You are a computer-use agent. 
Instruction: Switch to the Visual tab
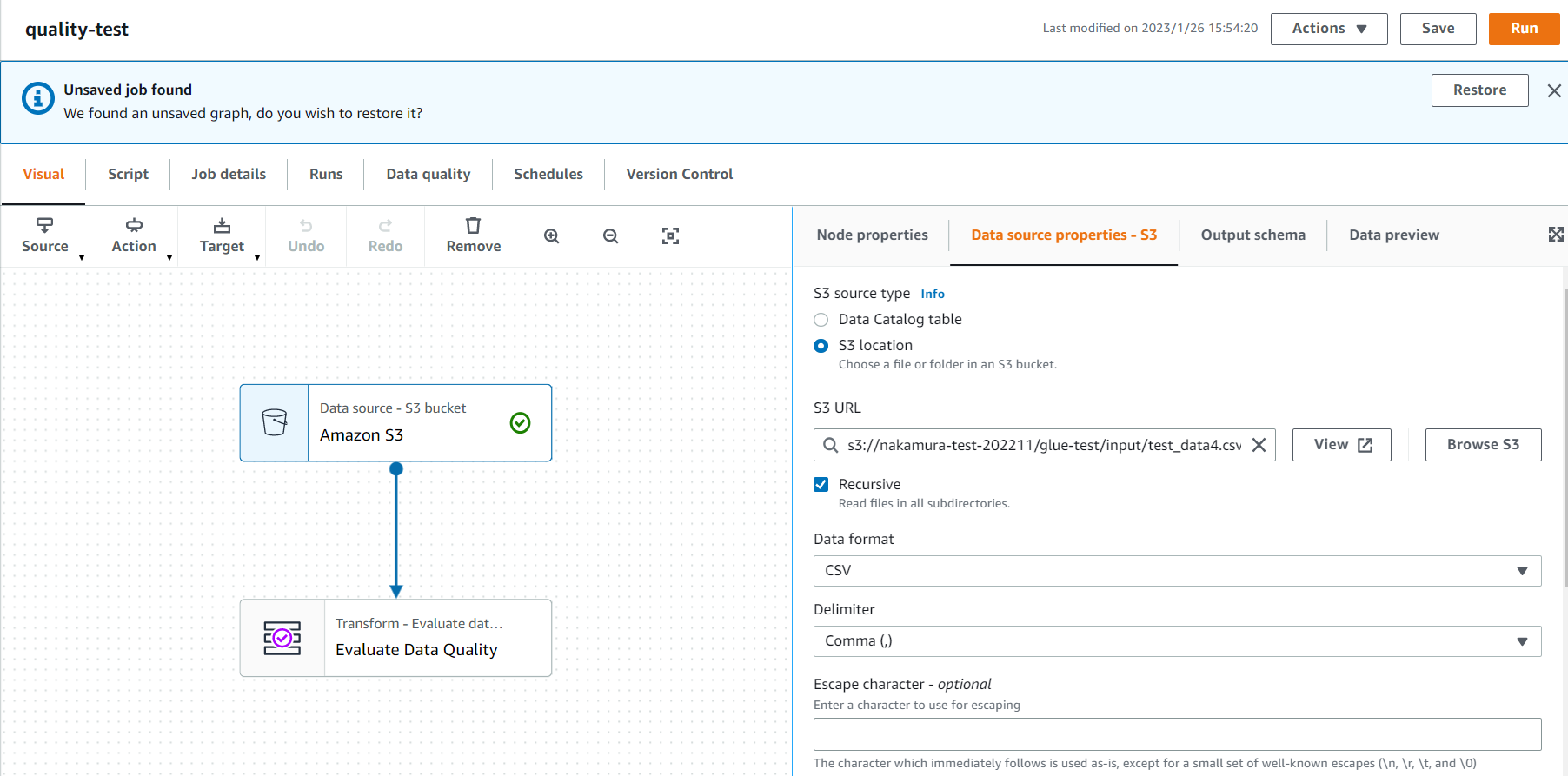point(43,174)
